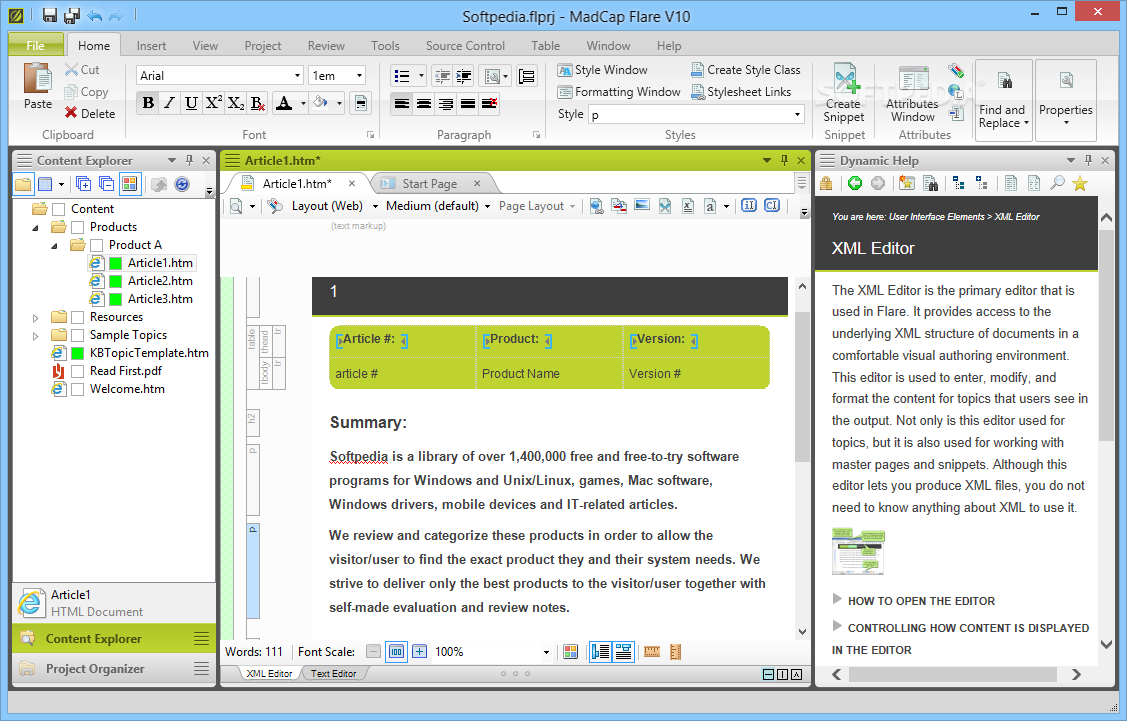Screen dimensions: 1127x721
Task: Click the padlock icon in Dynamic Help
Action: (827, 183)
